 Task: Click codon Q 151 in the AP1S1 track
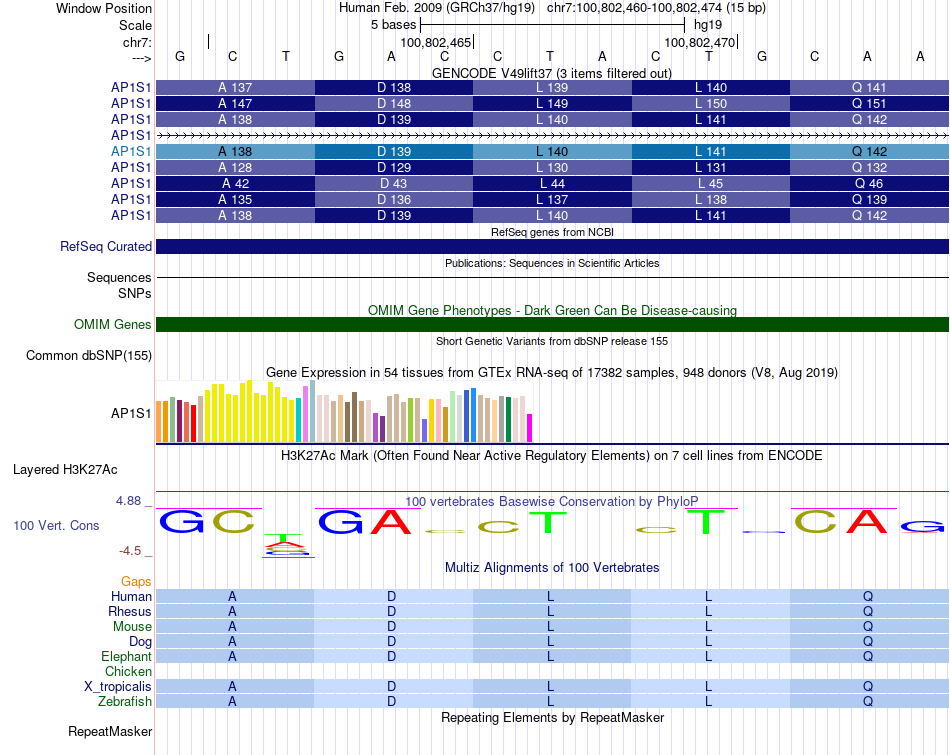coord(869,104)
